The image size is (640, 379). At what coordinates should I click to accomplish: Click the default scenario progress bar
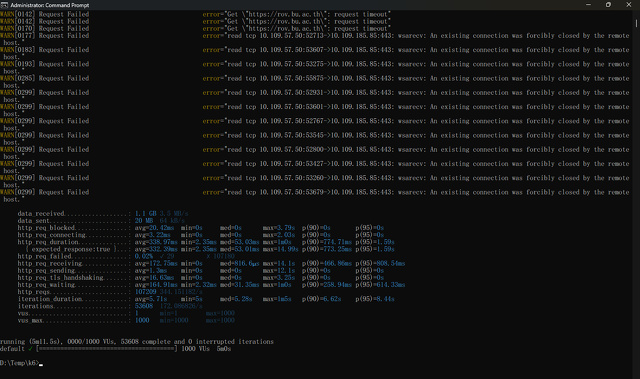pyautogui.click(x=107, y=349)
